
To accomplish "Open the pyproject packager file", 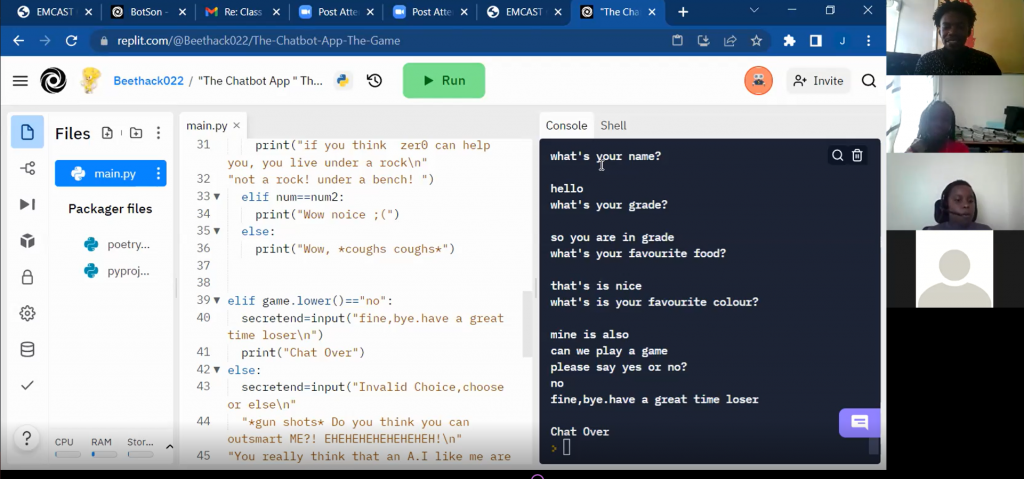I will point(118,271).
